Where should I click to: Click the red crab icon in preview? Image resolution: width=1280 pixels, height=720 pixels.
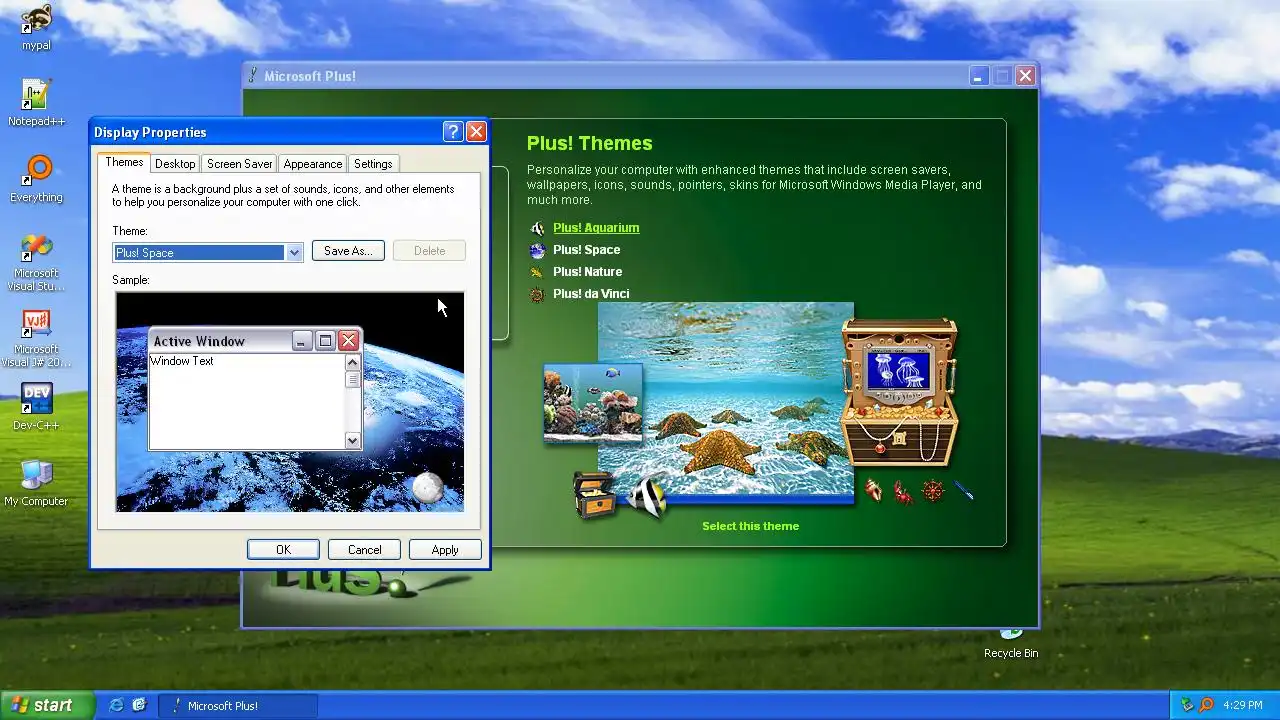pos(903,492)
